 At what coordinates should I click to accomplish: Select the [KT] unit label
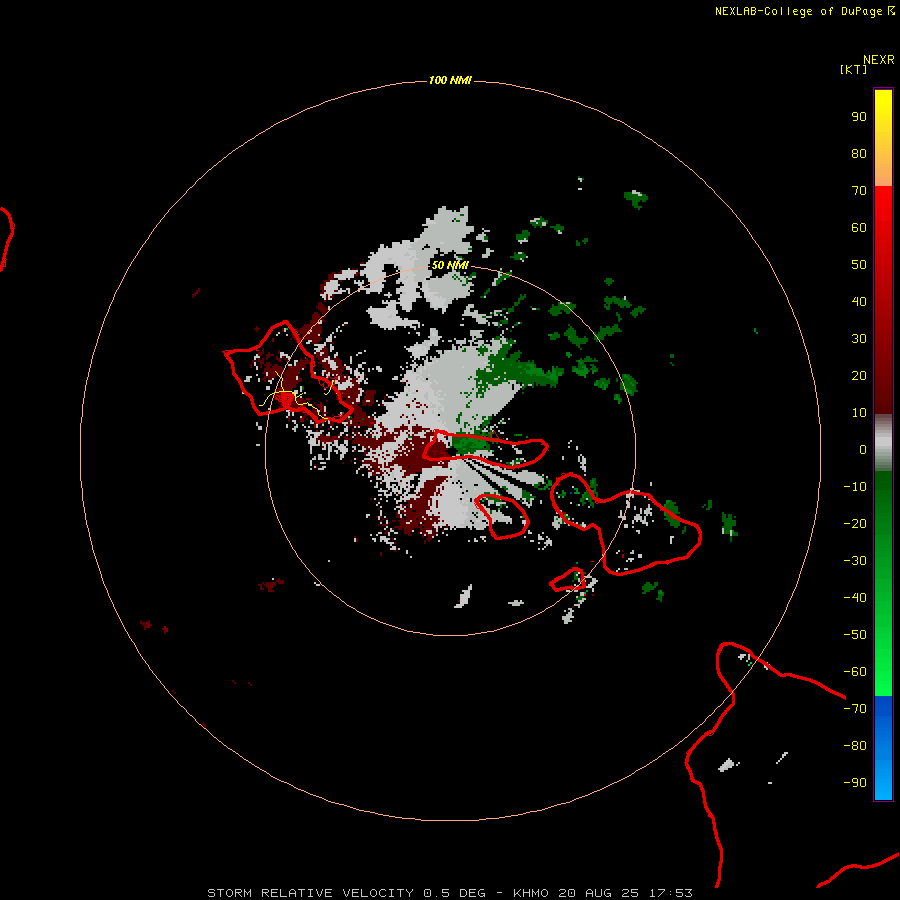coord(854,69)
